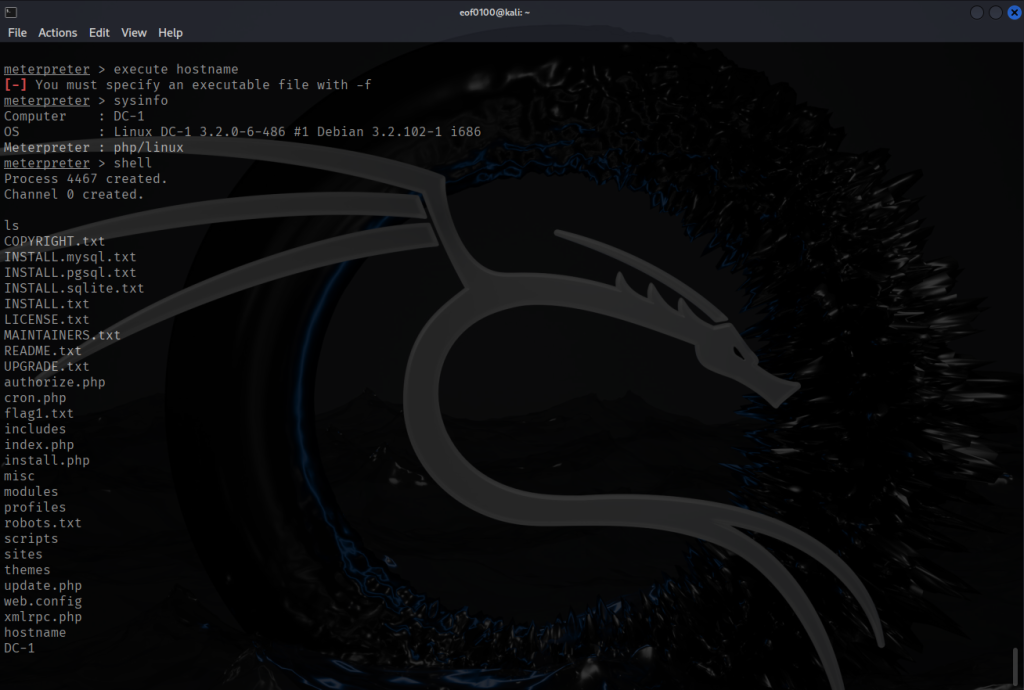Minimize the terminal window

tap(977, 12)
